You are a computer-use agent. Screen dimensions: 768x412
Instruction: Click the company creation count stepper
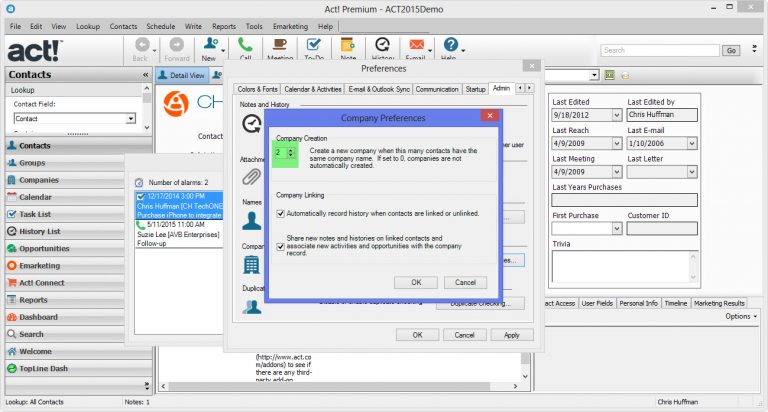coord(290,153)
